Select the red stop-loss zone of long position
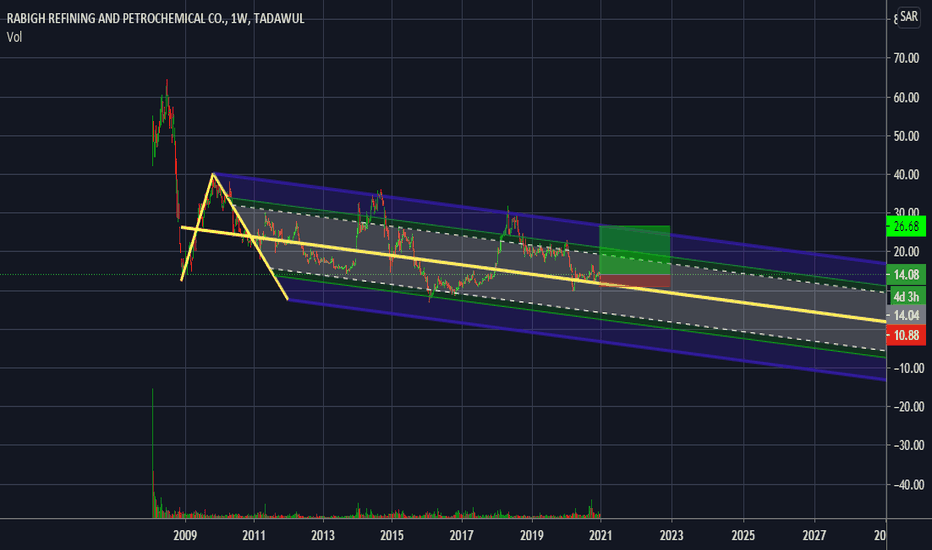The image size is (932, 550). coord(635,281)
